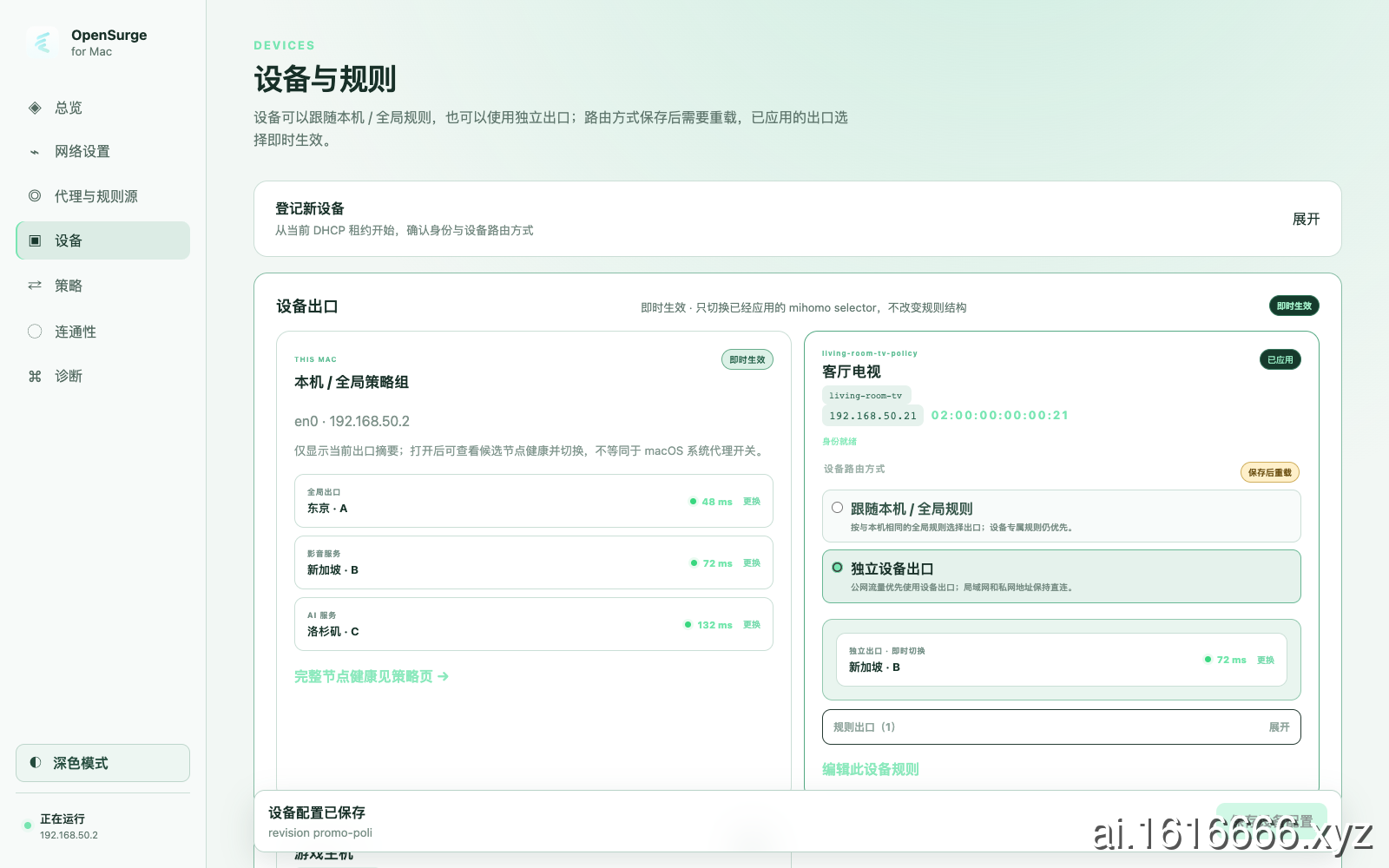Click 编辑此设备规则 link
This screenshot has height=868, width=1389.
pos(870,769)
